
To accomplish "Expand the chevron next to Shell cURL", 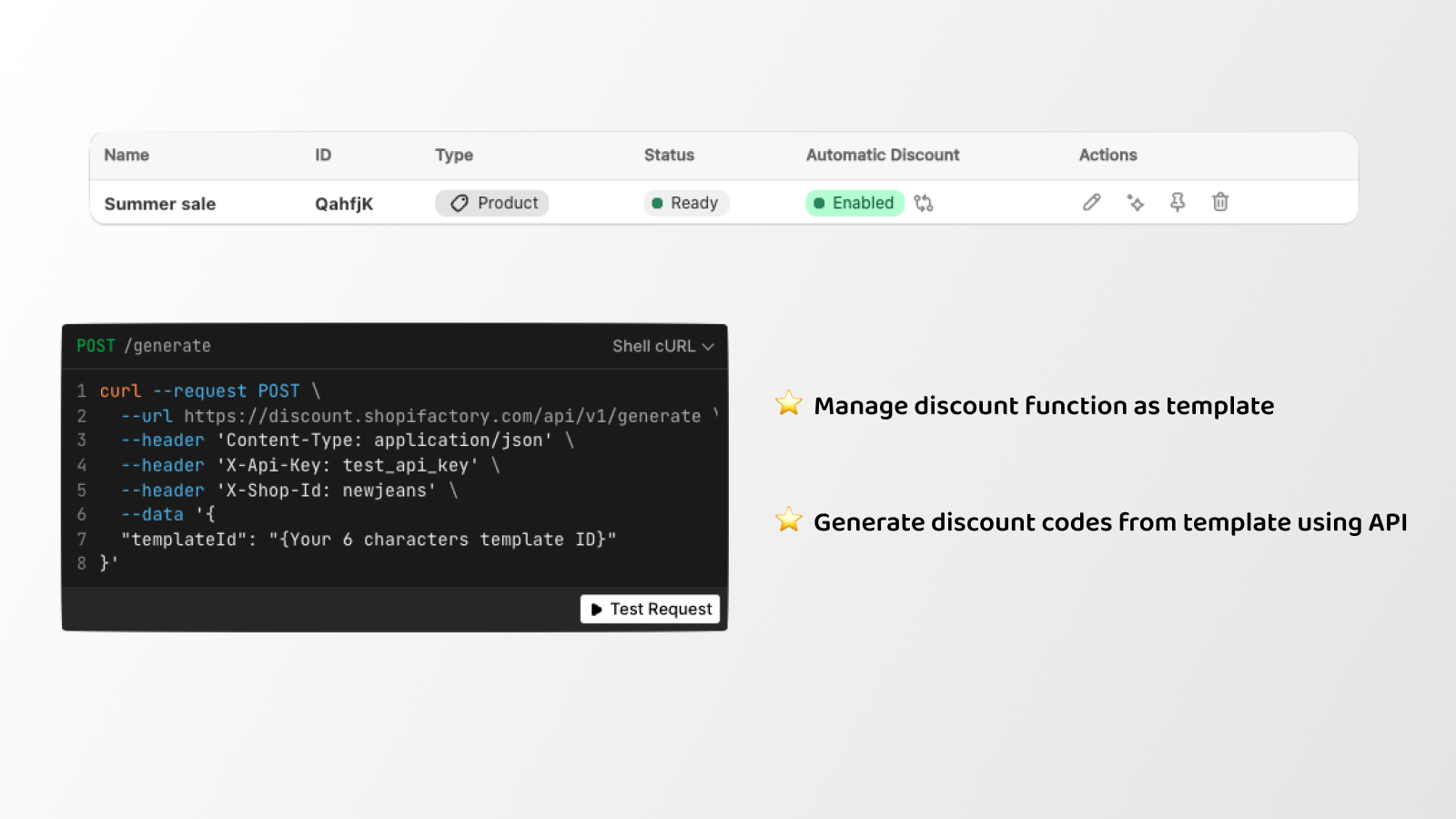I will (708, 346).
